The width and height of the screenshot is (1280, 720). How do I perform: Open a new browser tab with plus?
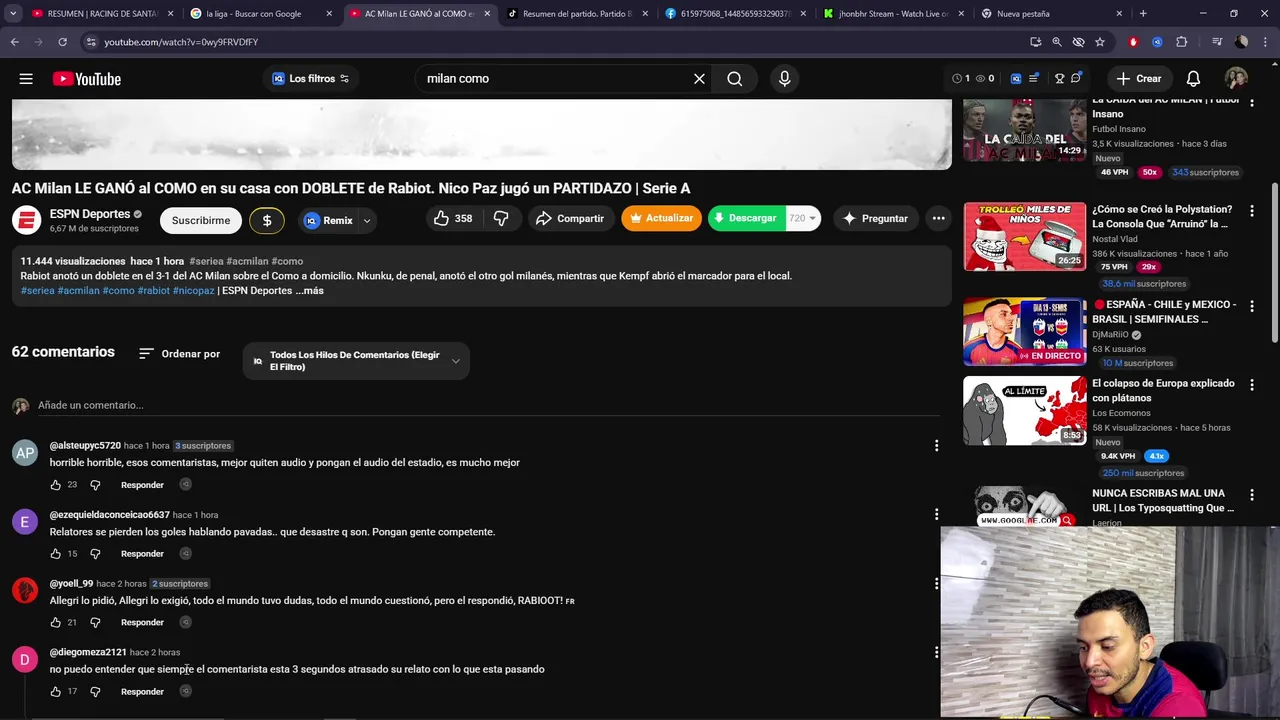(1143, 14)
